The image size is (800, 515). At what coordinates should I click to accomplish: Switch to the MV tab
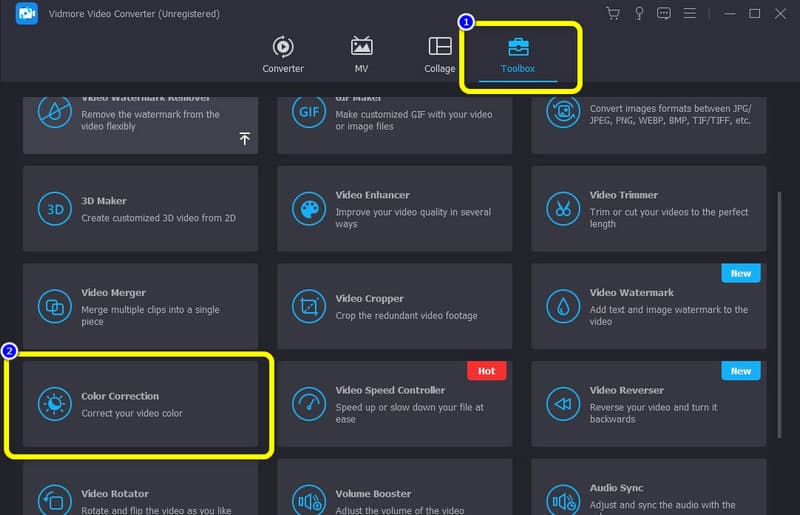coord(361,55)
